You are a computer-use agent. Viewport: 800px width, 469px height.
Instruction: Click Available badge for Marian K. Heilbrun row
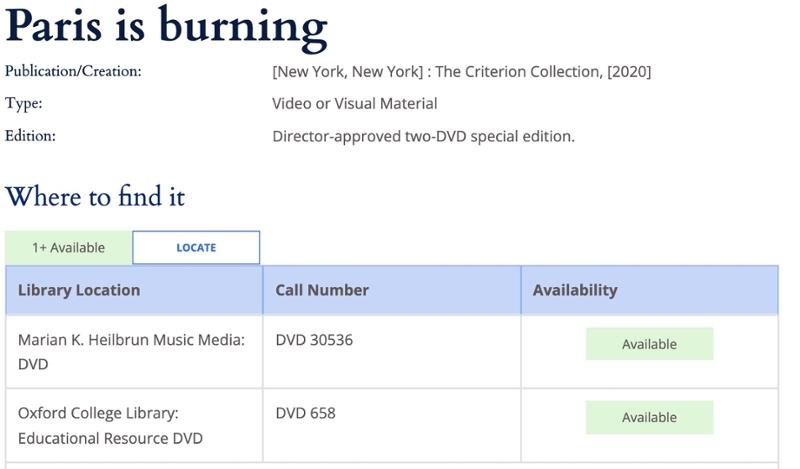point(649,344)
